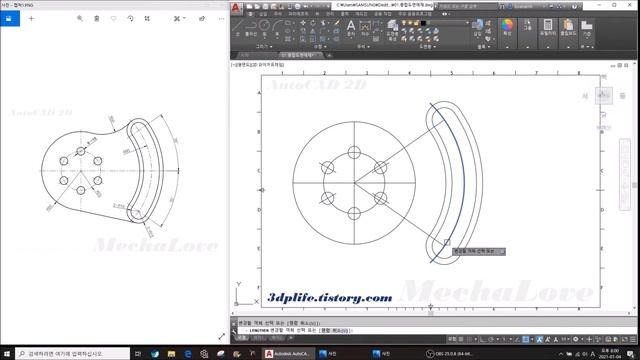This screenshot has height=360, width=640.
Task: Select the Arc drawing tool
Action: (x=278, y=28)
